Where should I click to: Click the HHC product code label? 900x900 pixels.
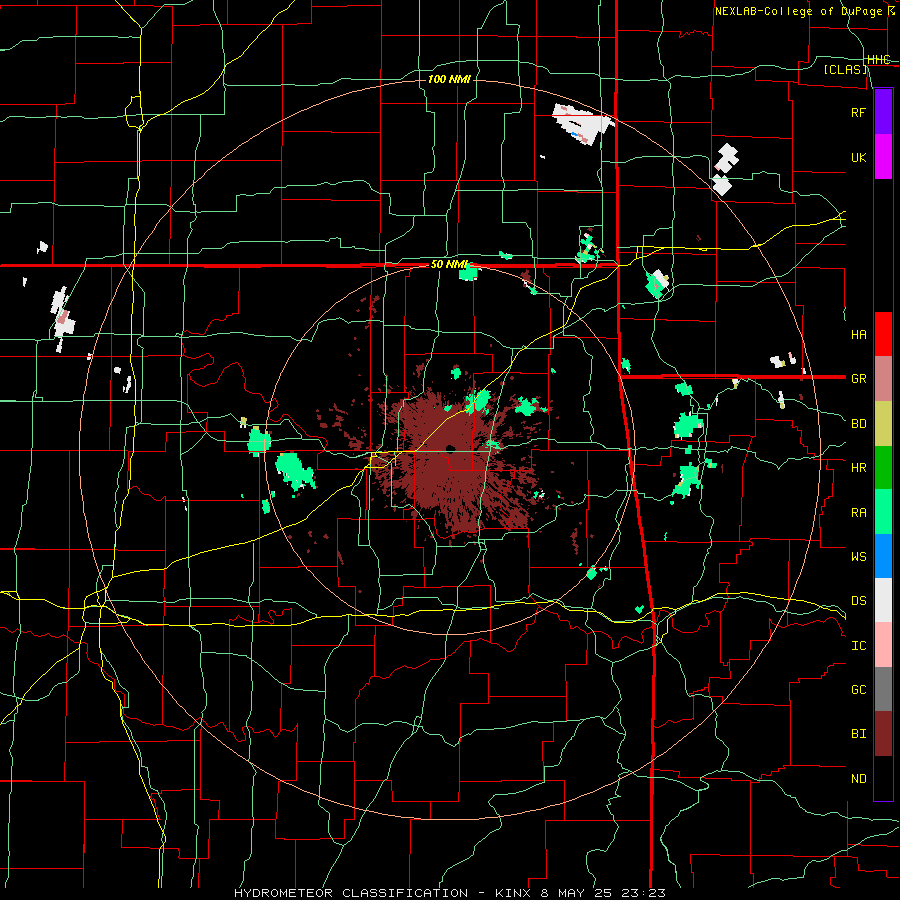click(x=879, y=60)
